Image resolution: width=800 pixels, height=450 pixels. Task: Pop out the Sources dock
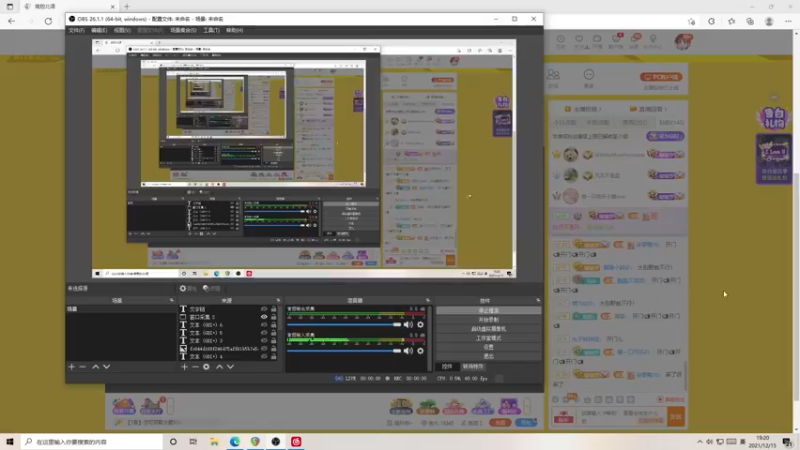point(278,300)
